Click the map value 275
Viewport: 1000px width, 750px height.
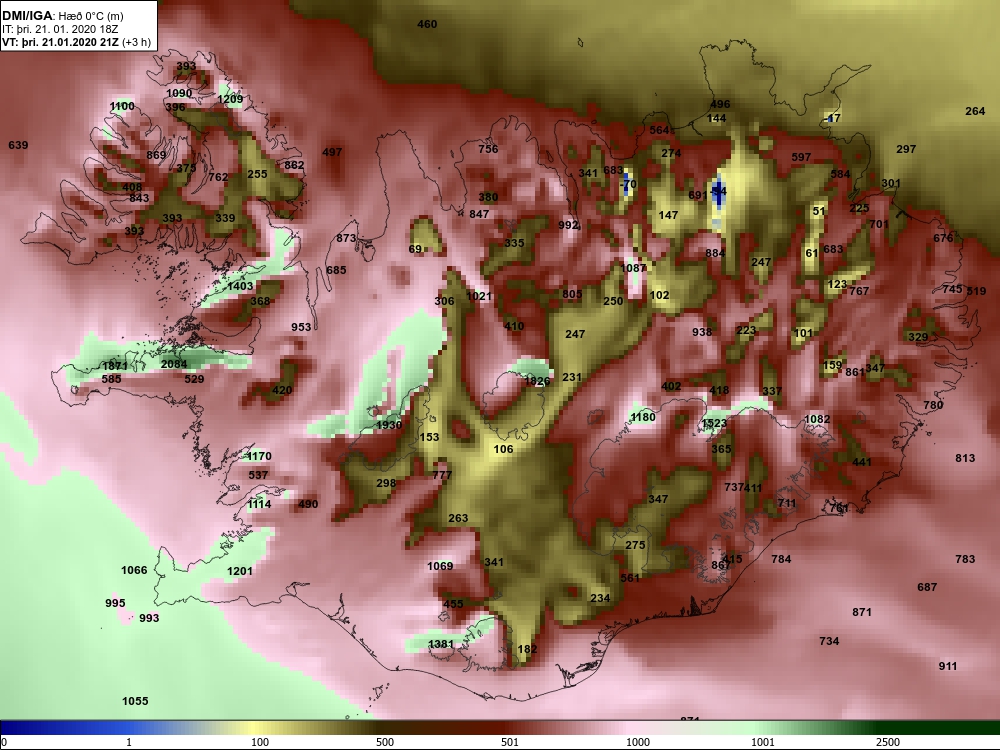click(635, 545)
